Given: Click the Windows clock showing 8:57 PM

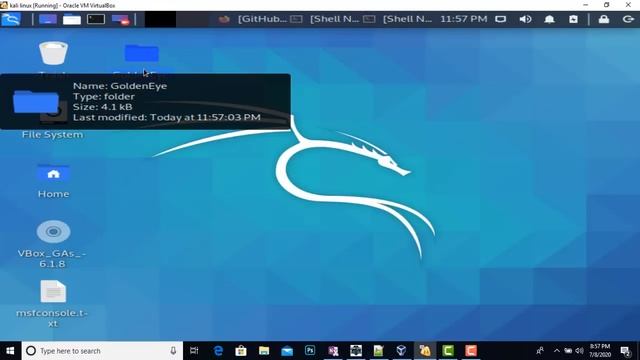Looking at the screenshot, I should (x=600, y=351).
